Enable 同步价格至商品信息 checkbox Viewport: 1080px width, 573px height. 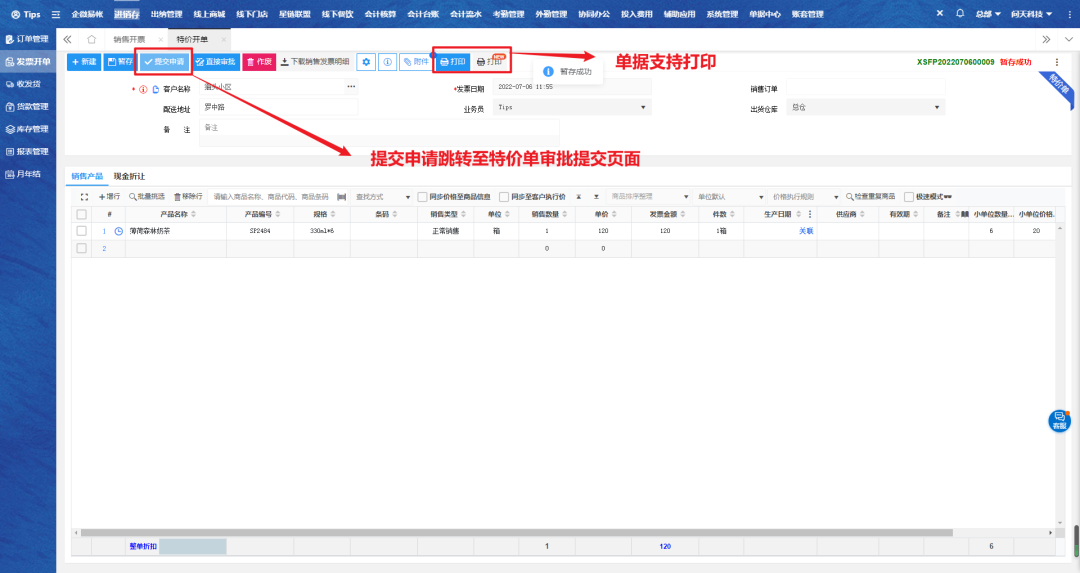423,197
